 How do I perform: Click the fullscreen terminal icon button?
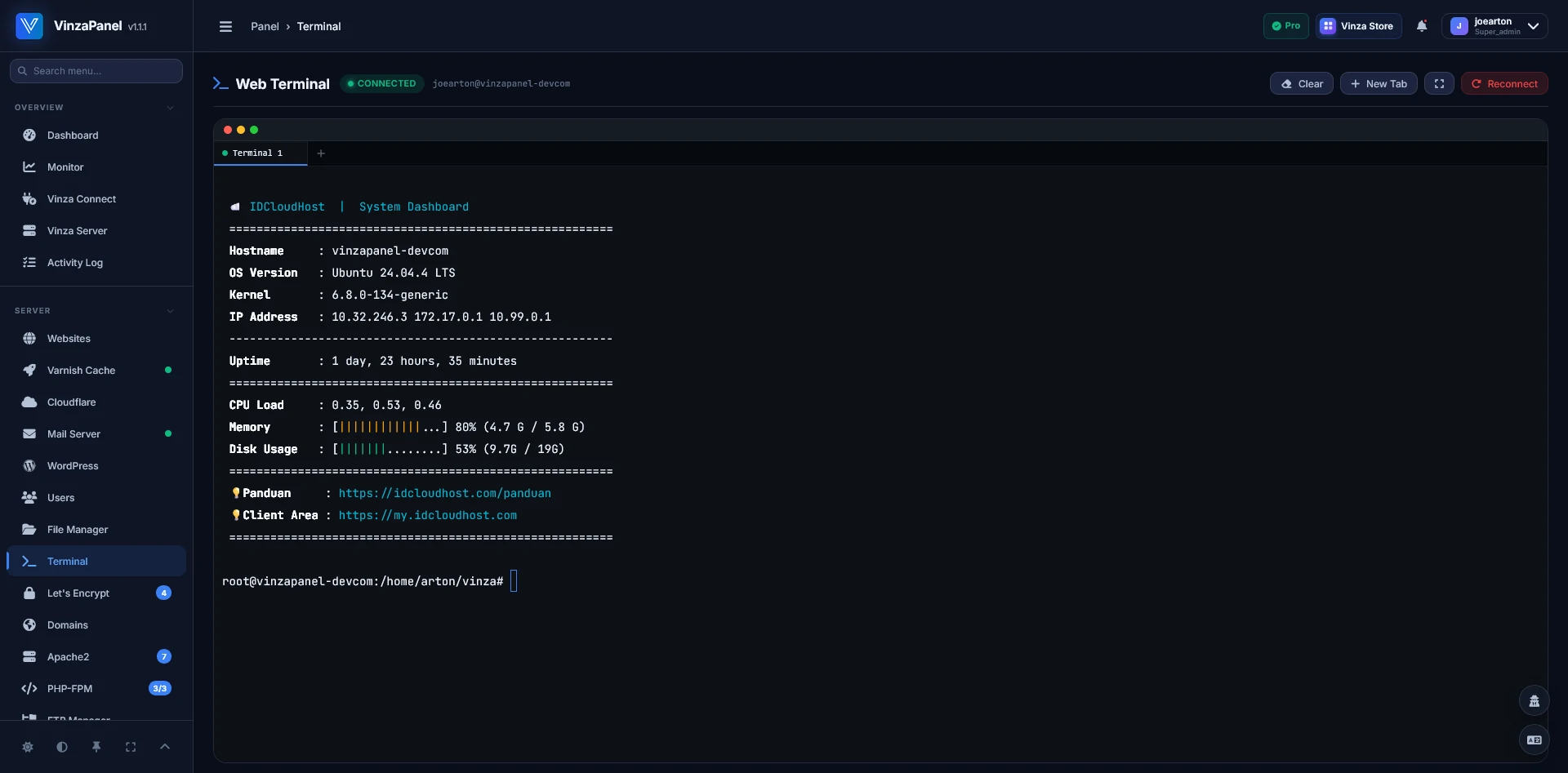point(1439,83)
